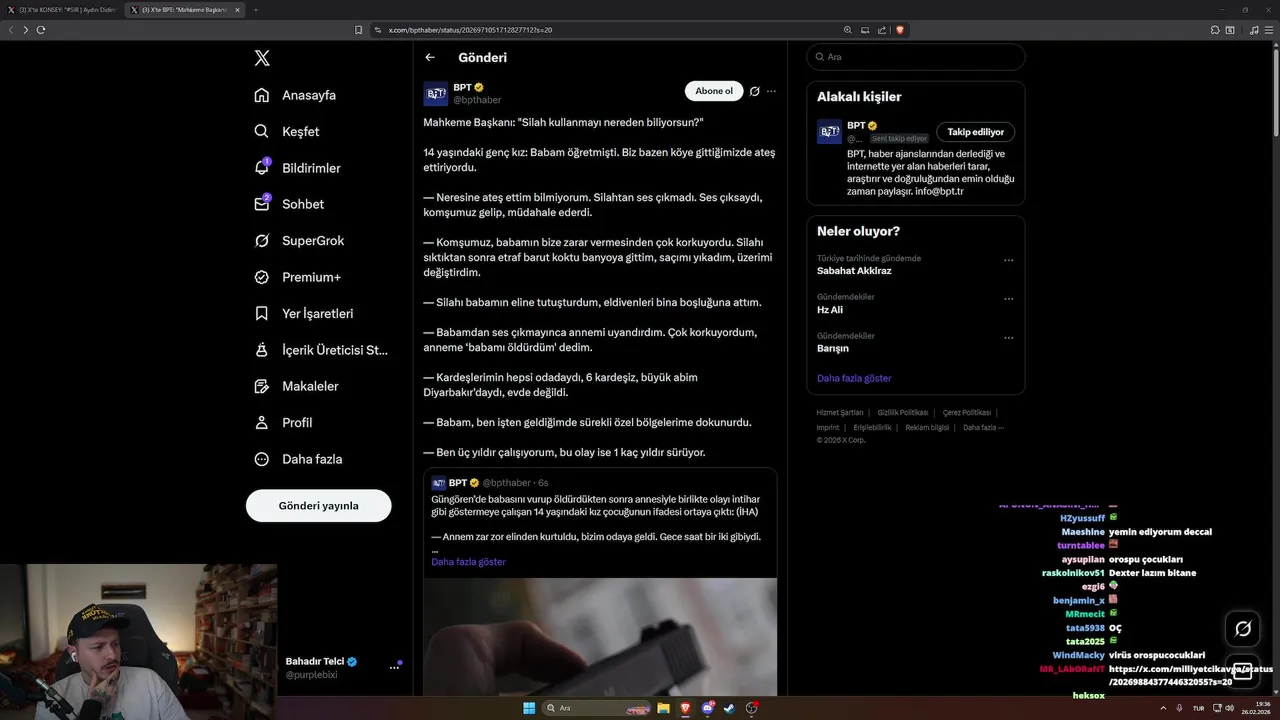Image resolution: width=1280 pixels, height=720 pixels.
Task: Open Premium+ page
Action: 297,277
